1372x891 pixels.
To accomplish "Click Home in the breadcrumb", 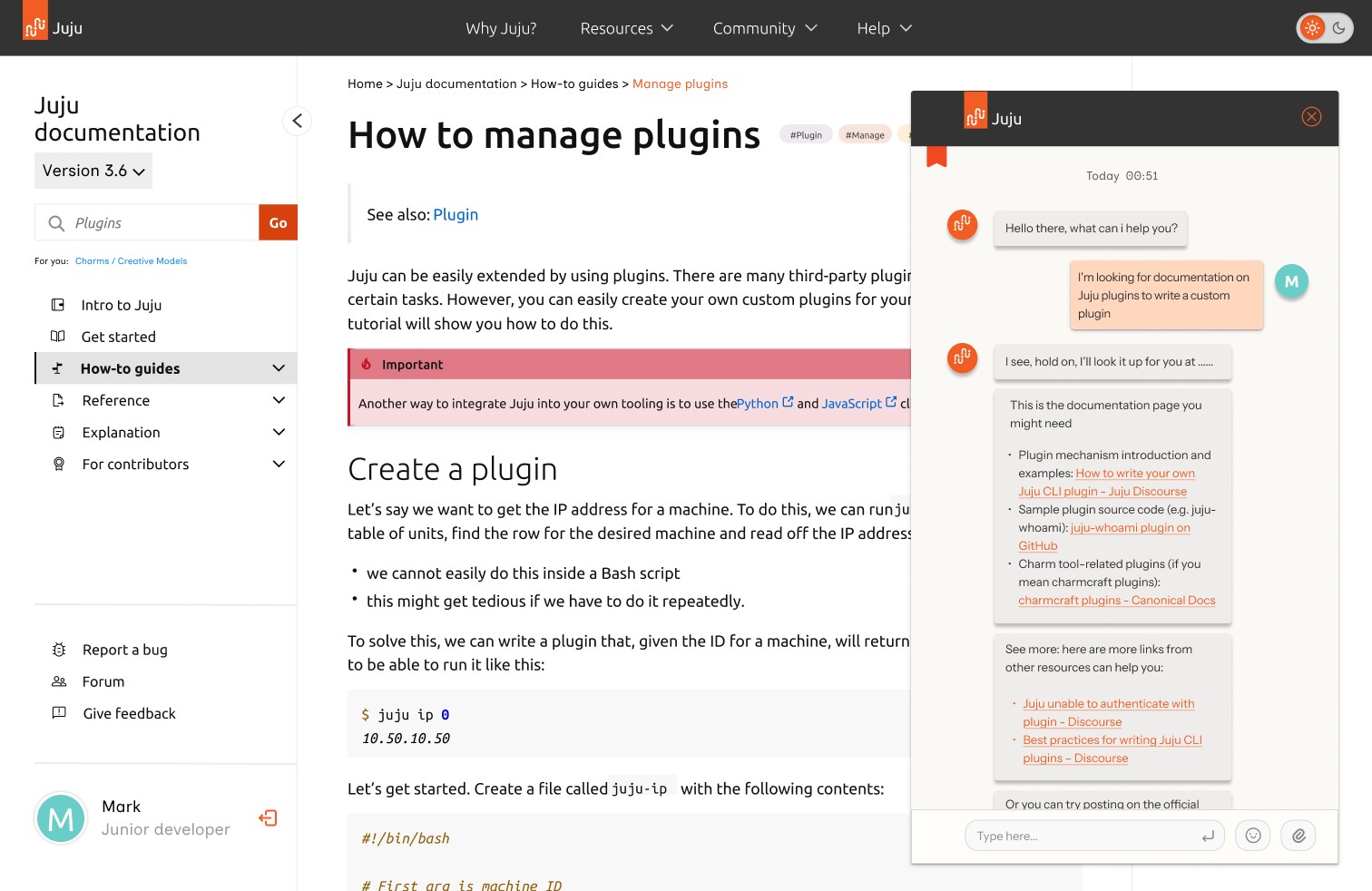I will coord(365,83).
